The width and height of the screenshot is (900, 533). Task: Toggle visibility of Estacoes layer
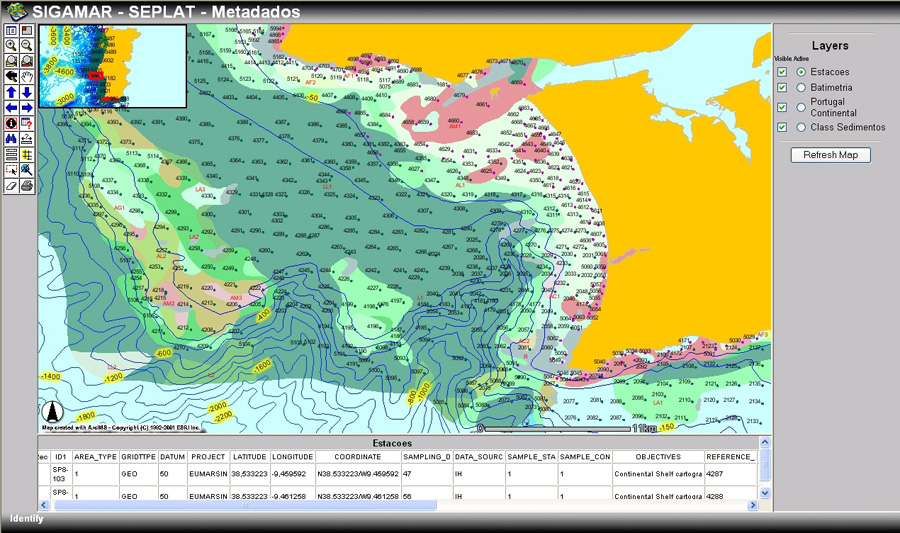click(x=782, y=72)
